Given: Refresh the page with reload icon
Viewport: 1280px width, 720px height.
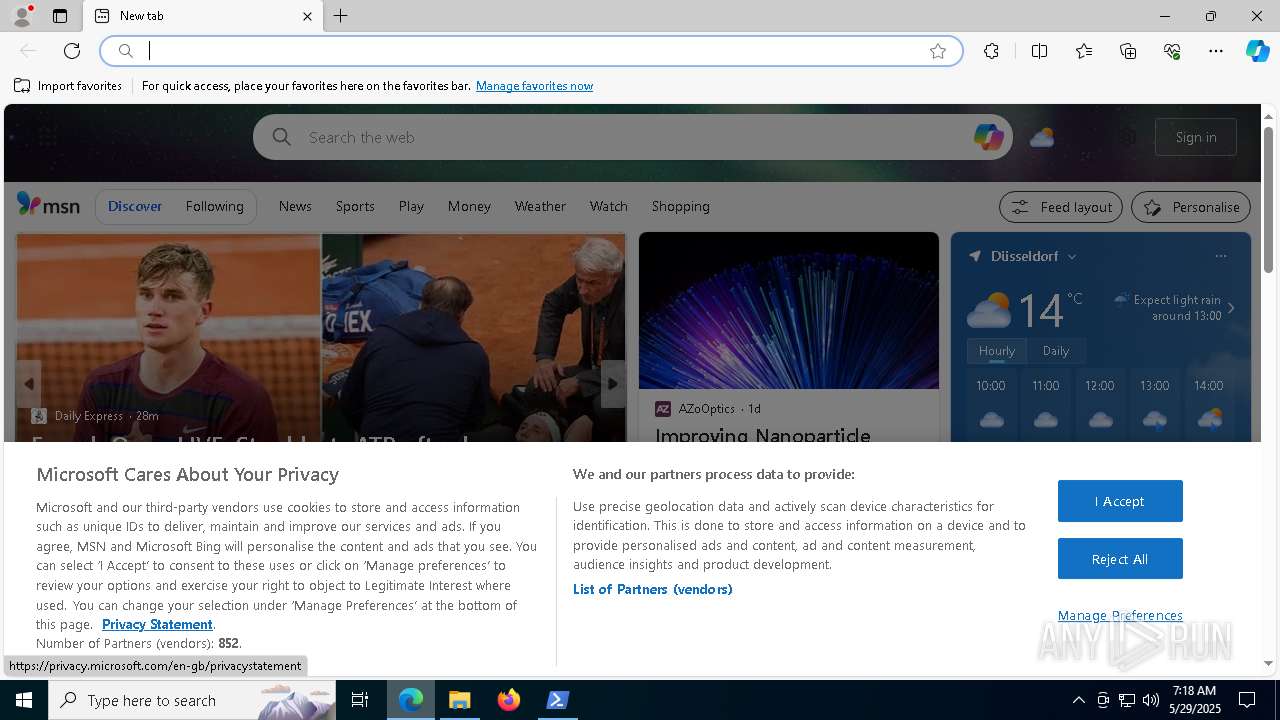Looking at the screenshot, I should click(x=72, y=51).
